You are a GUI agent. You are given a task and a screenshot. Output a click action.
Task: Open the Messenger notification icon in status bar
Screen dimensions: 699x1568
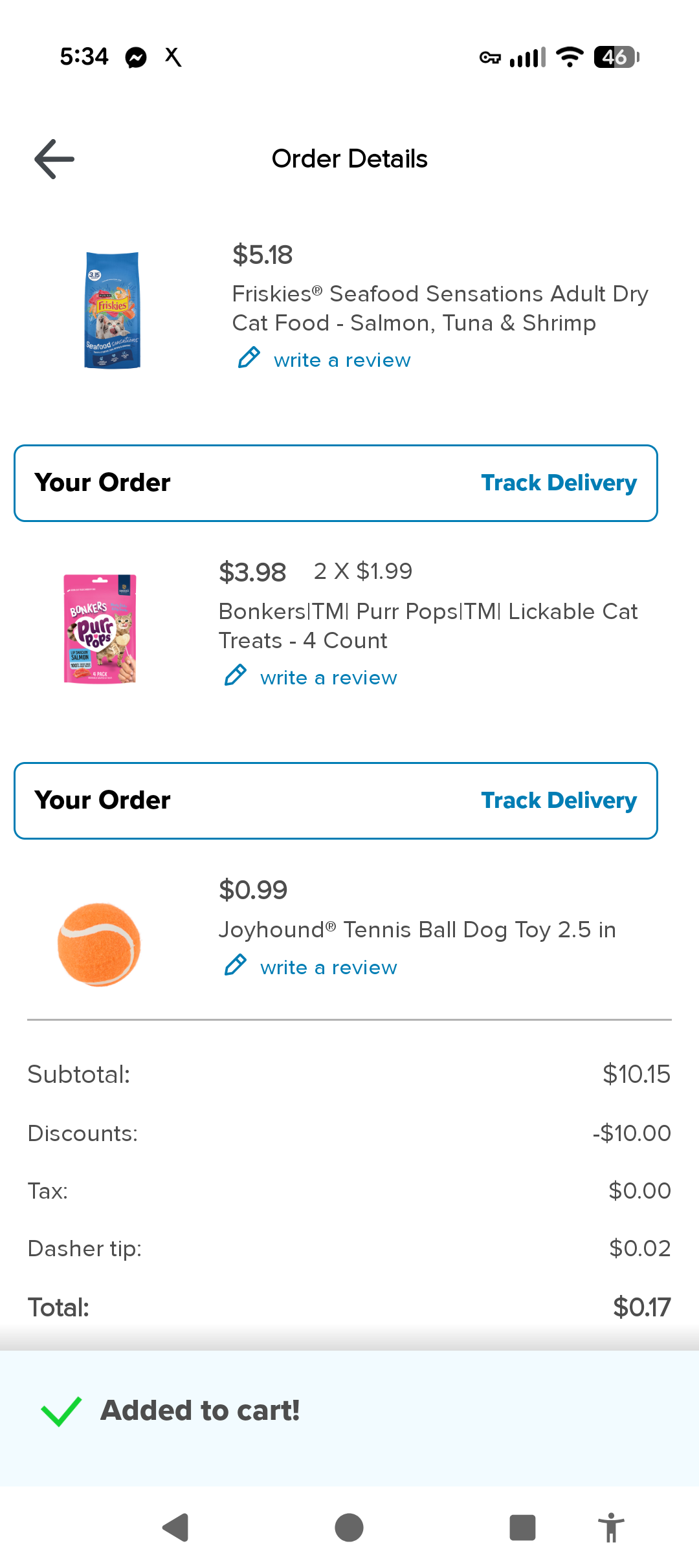[x=136, y=58]
